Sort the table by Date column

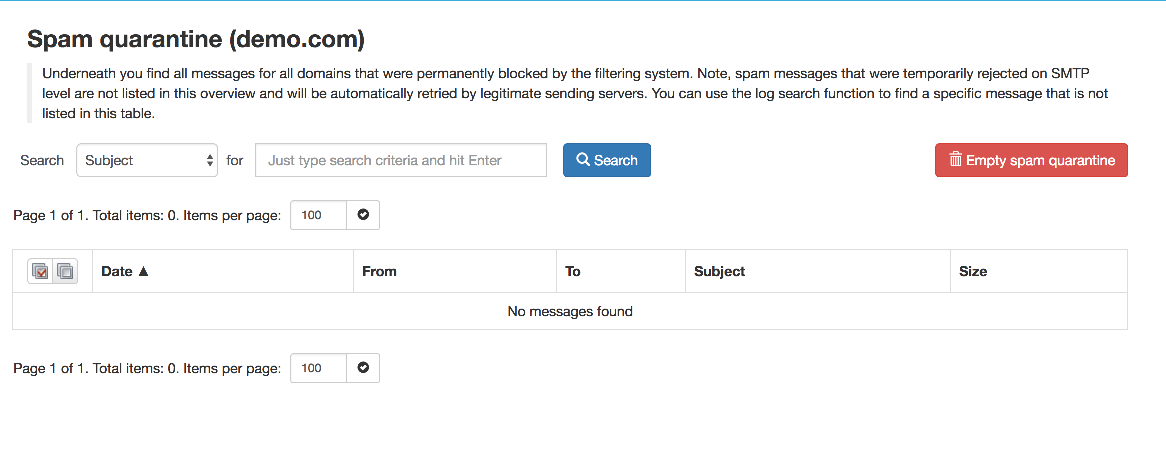point(116,271)
